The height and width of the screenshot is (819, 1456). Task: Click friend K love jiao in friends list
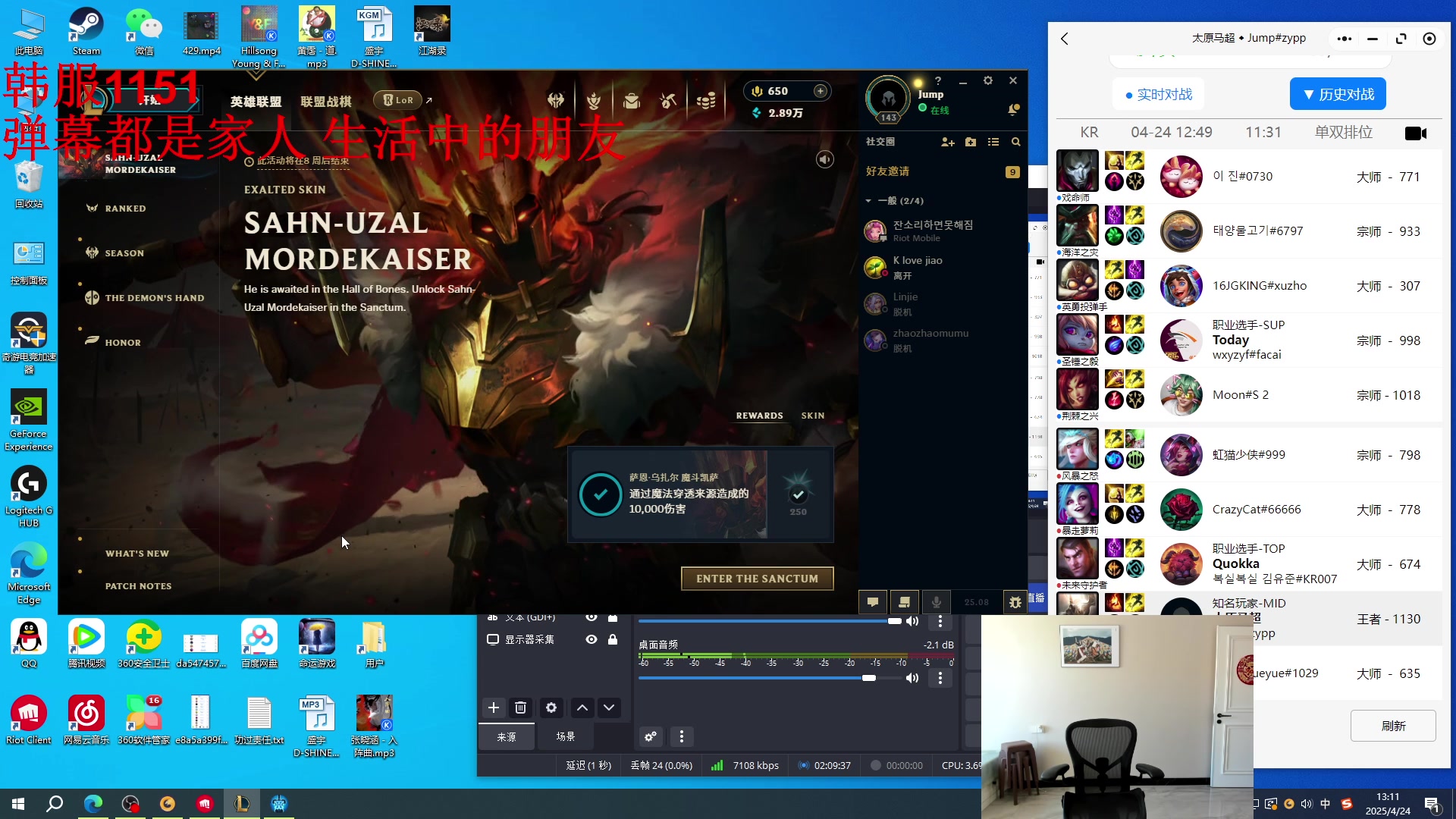pos(943,268)
